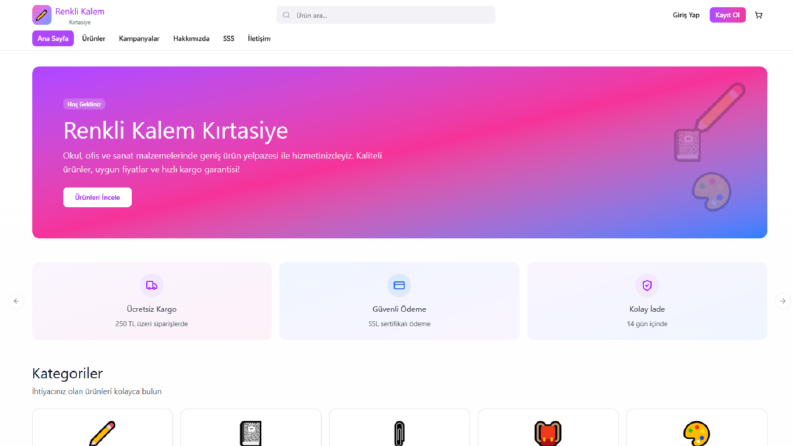Image resolution: width=793 pixels, height=446 pixels.
Task: Open the İletişim page
Action: click(259, 38)
